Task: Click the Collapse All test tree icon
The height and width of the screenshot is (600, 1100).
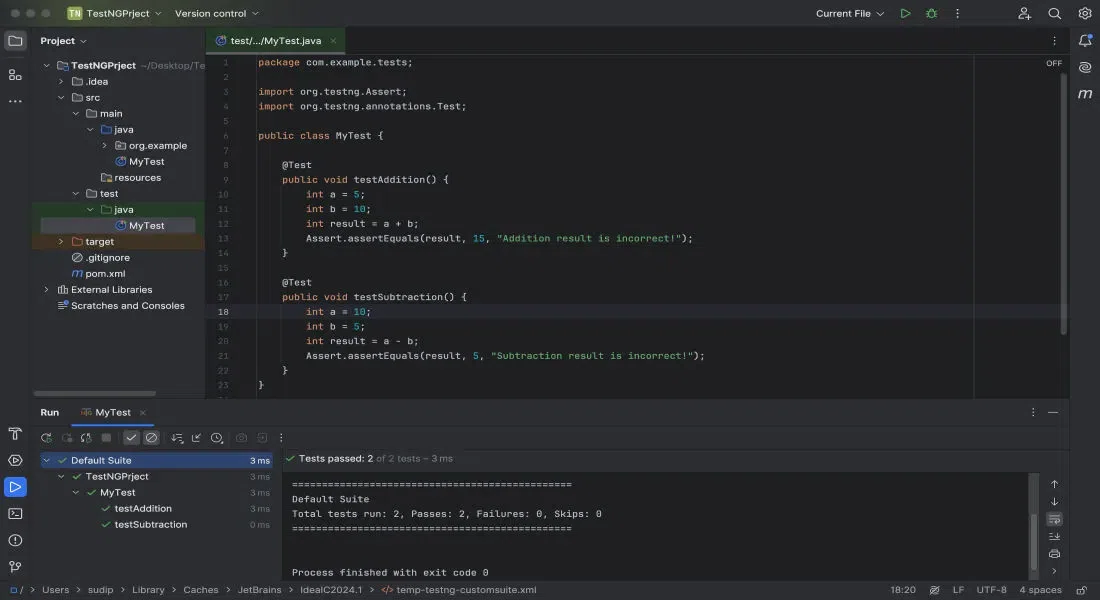Action: tap(196, 438)
